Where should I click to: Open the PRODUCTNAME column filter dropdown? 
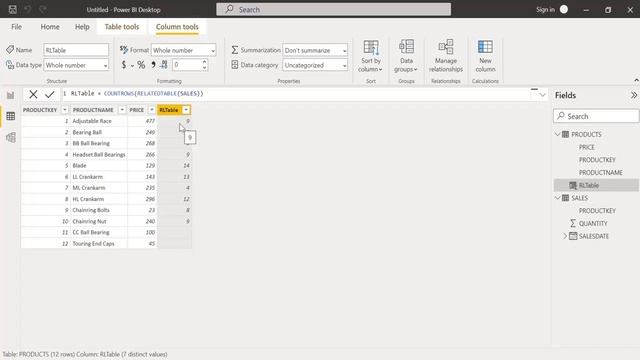pyautogui.click(x=122, y=110)
